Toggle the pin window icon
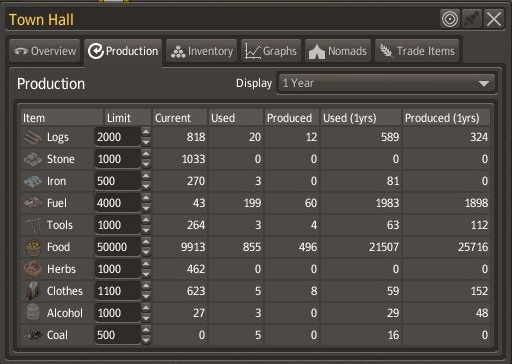 pyautogui.click(x=472, y=19)
